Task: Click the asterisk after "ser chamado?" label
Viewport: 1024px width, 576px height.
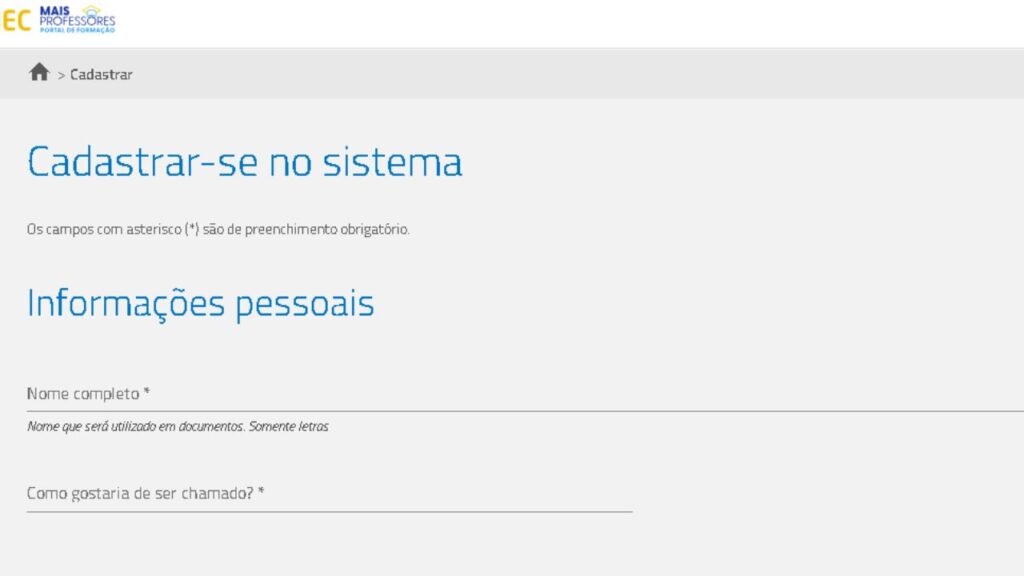Action: [261, 492]
